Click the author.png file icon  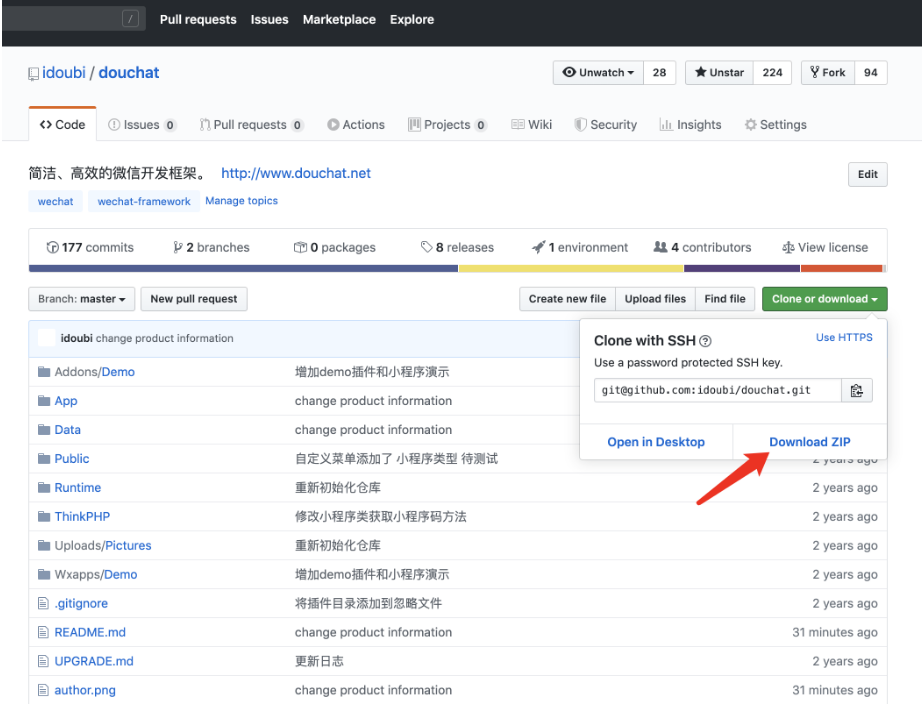[x=43, y=690]
